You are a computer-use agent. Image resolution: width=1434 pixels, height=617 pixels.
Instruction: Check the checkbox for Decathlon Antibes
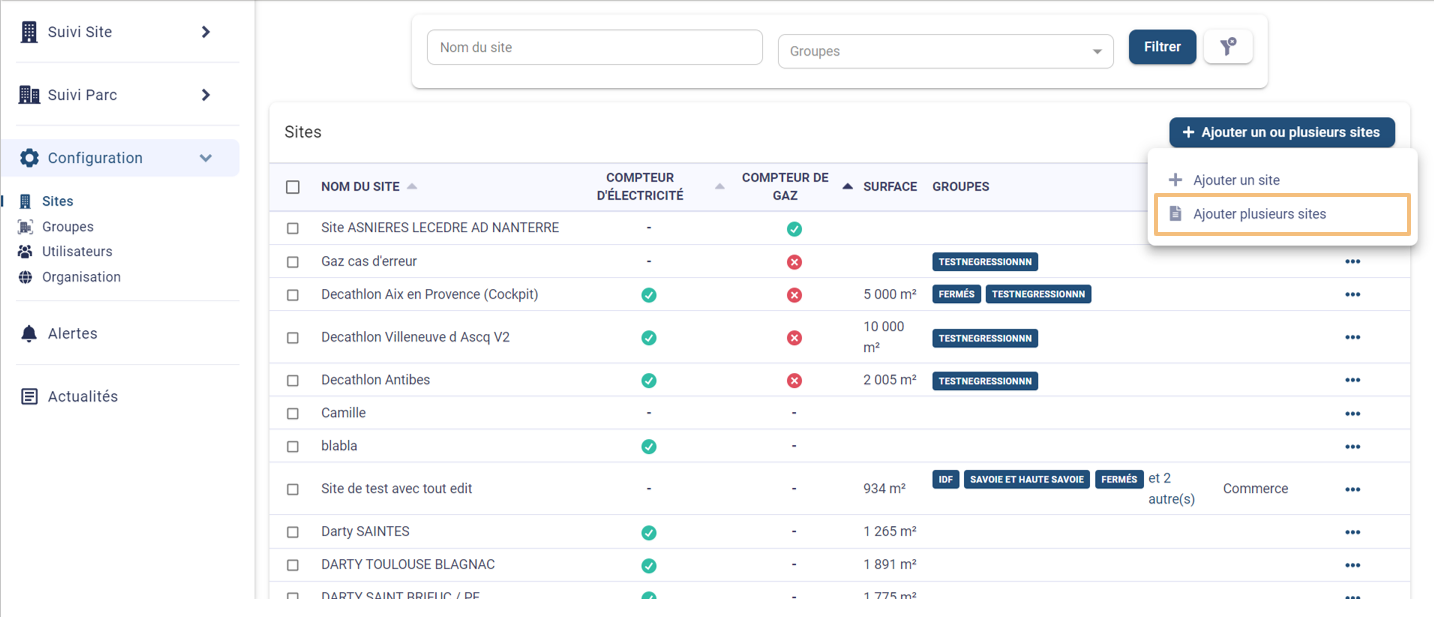[292, 380]
